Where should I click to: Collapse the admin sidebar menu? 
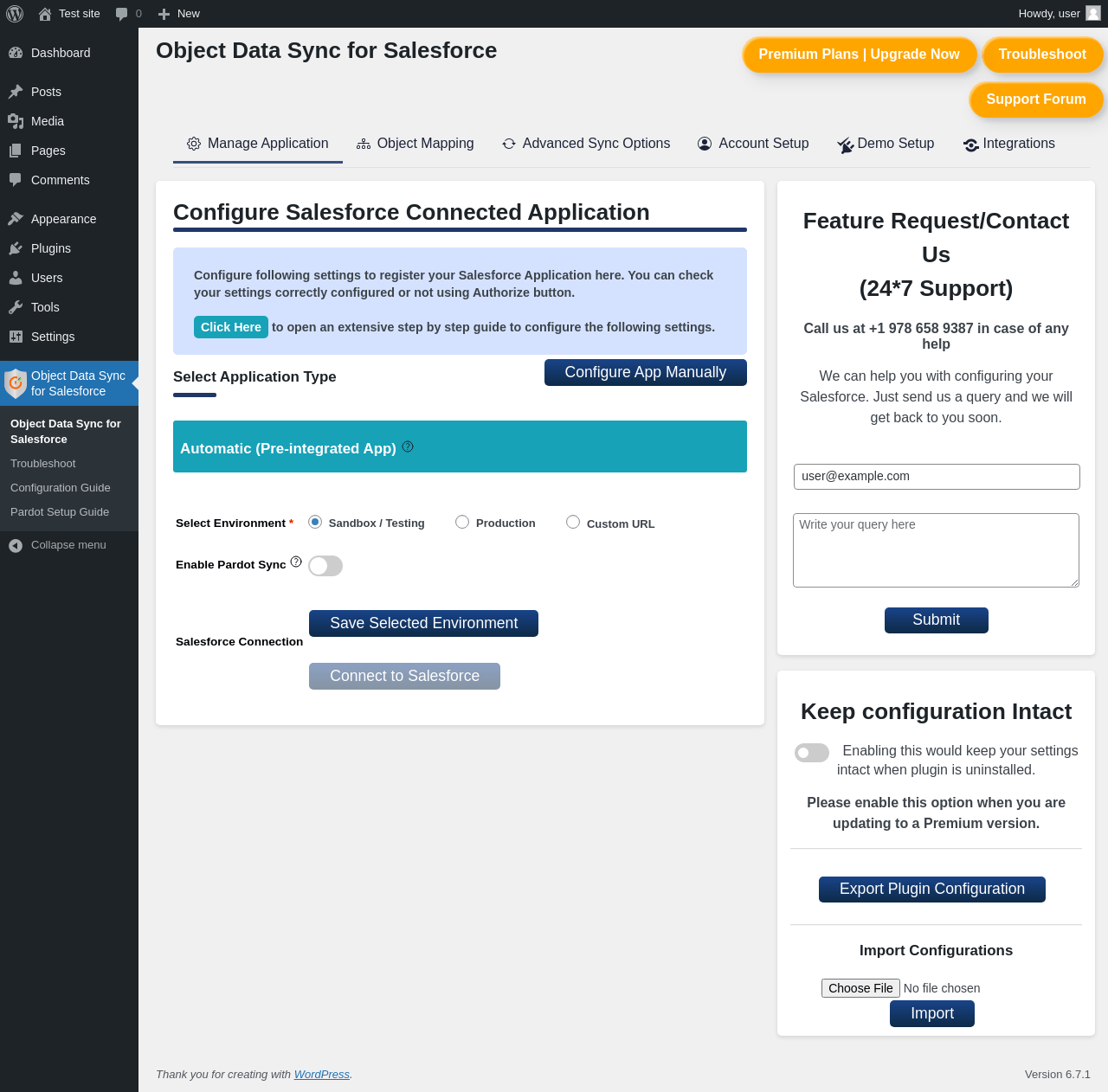tap(69, 545)
